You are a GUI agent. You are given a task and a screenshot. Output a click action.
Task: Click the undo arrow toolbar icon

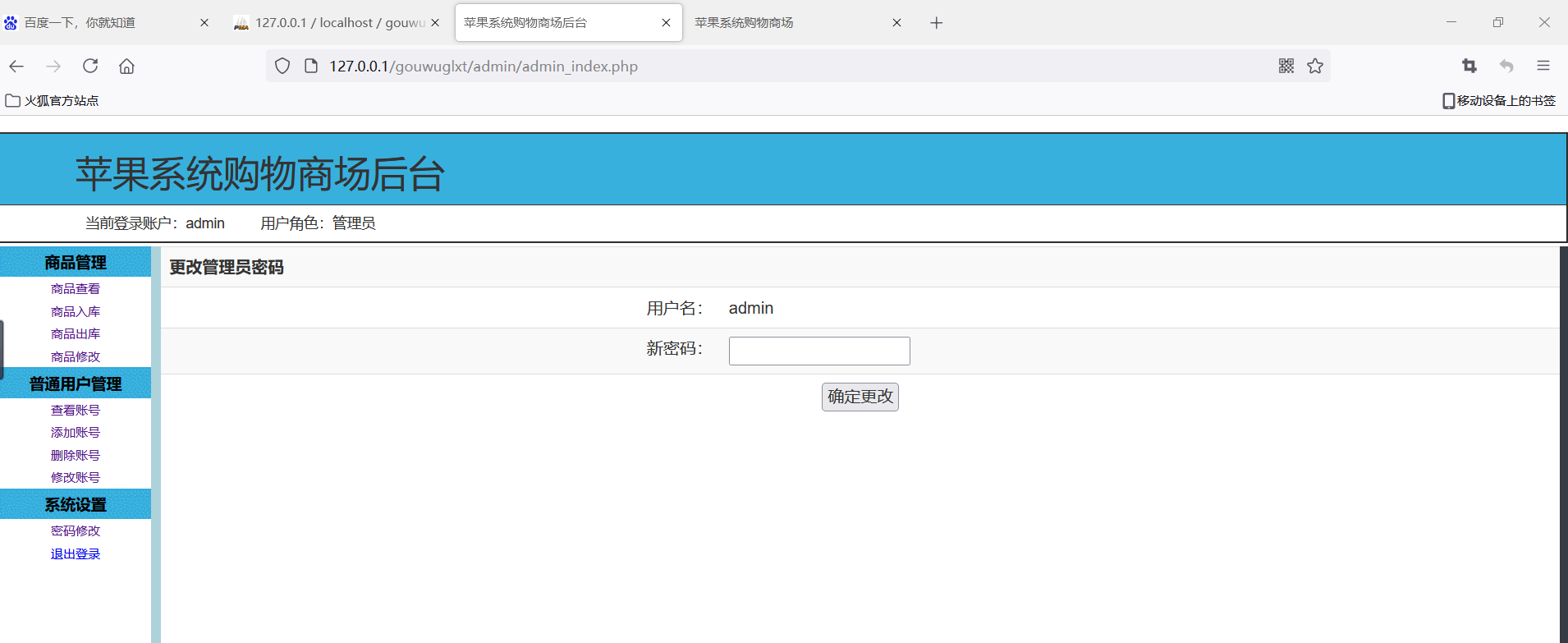1506,67
